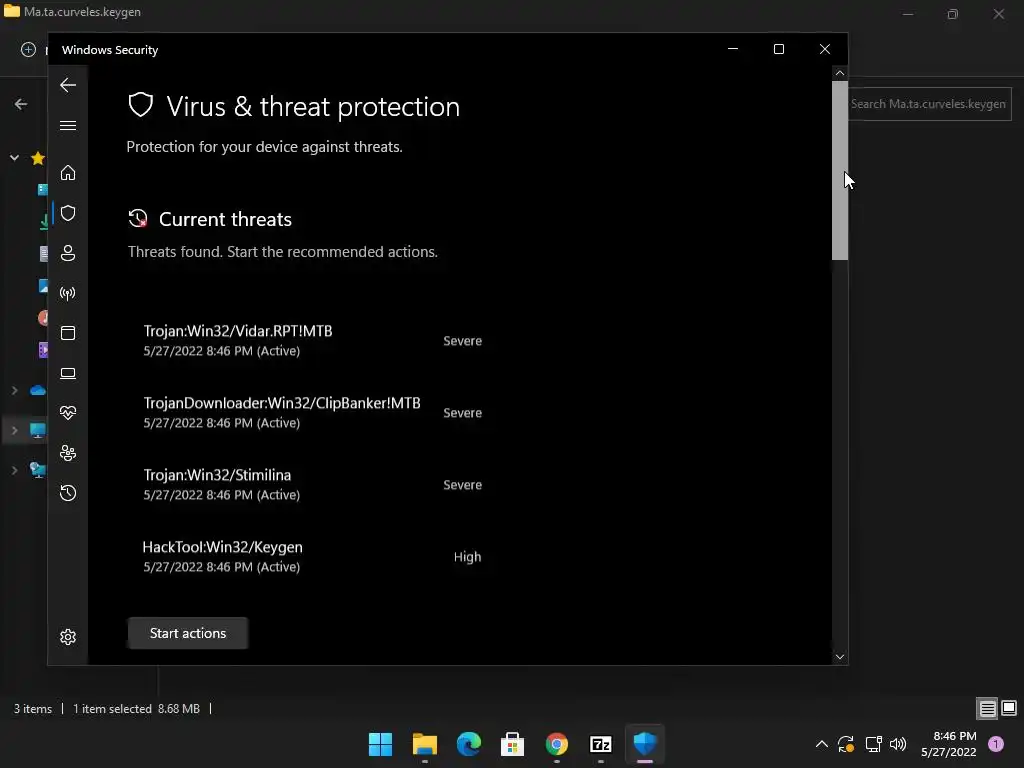Image resolution: width=1024 pixels, height=768 pixels.
Task: Open Microsoft Store from taskbar
Action: click(513, 744)
